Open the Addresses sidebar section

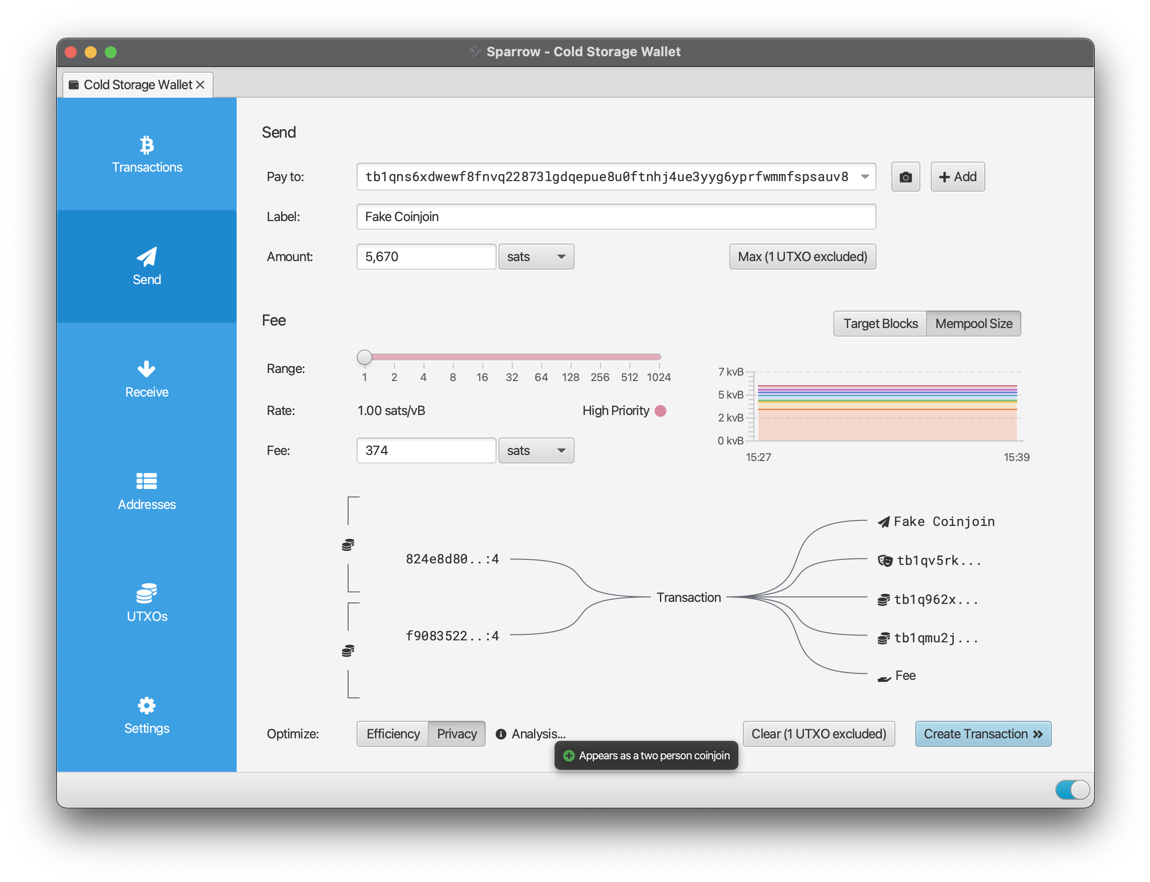147,491
